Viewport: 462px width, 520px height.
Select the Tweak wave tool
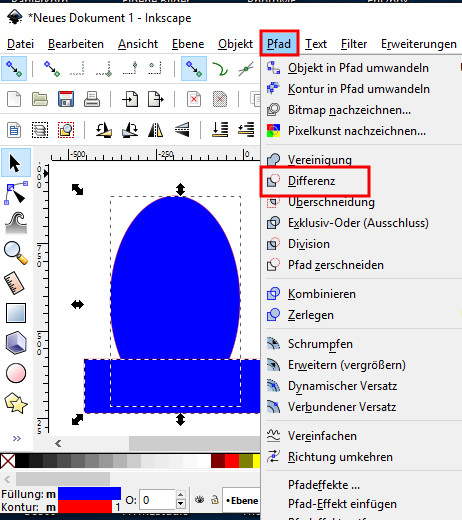(x=16, y=223)
